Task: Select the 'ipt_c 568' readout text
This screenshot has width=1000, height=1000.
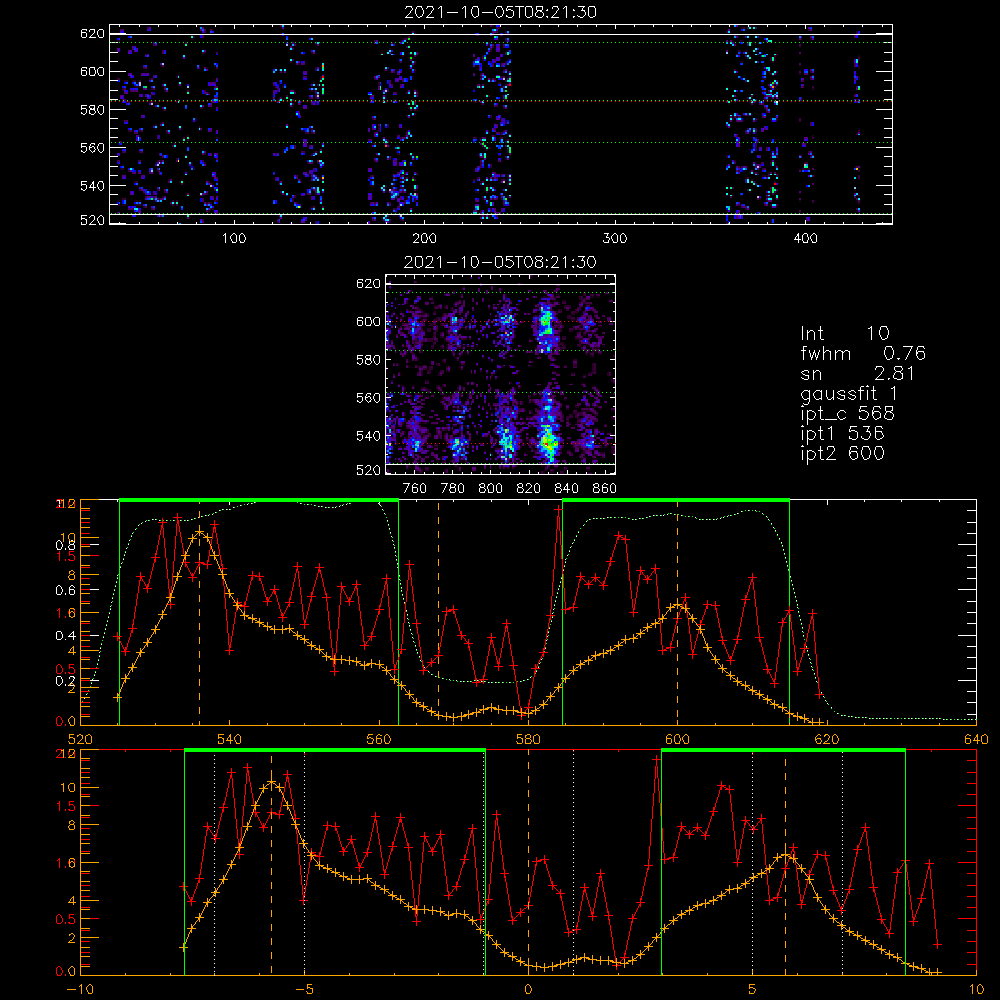Action: coord(848,414)
